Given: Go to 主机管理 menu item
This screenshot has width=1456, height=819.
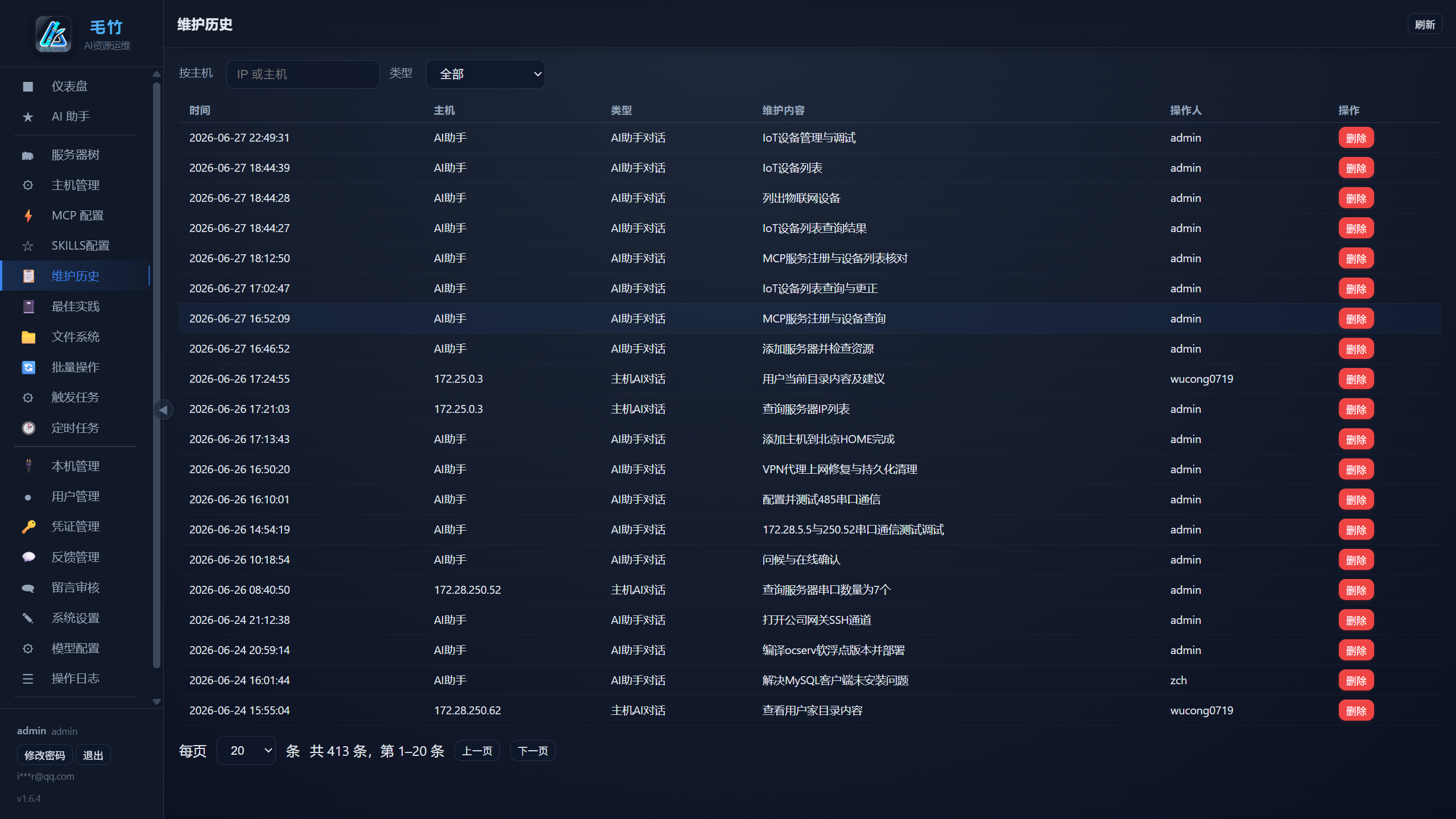Looking at the screenshot, I should [75, 185].
